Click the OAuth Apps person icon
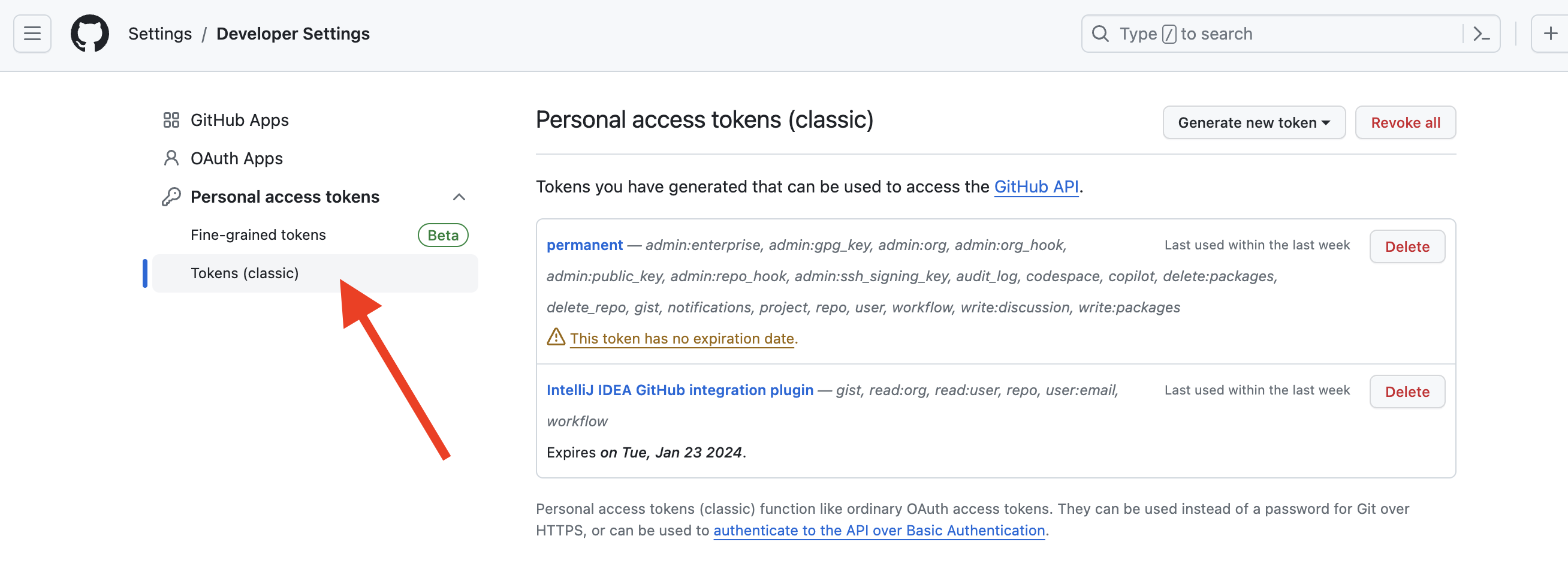 [171, 158]
